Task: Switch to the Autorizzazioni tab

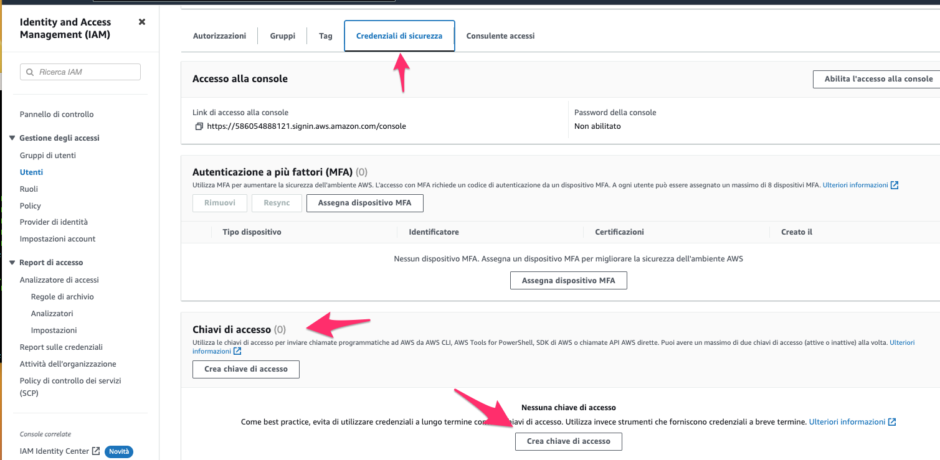Action: coord(219,36)
